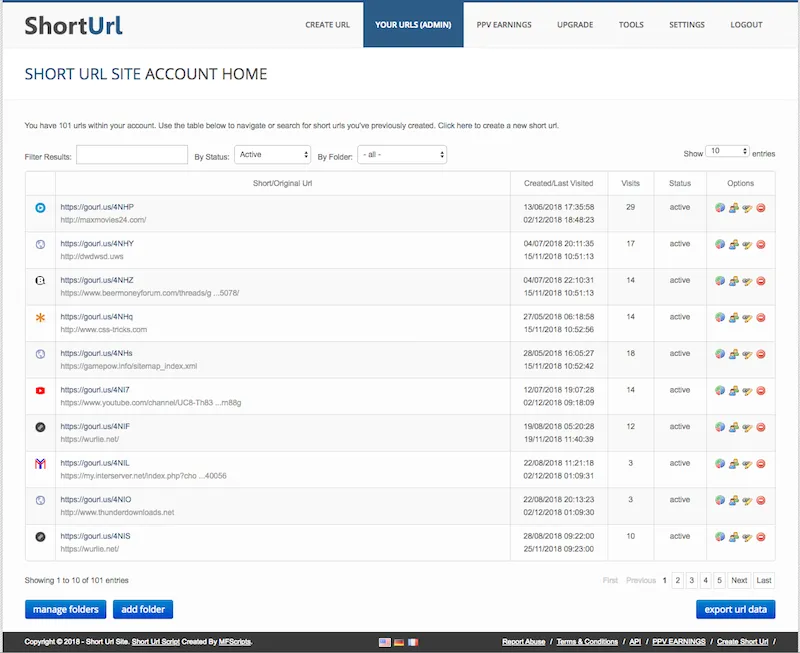Select the French flag in footer

pyautogui.click(x=413, y=642)
